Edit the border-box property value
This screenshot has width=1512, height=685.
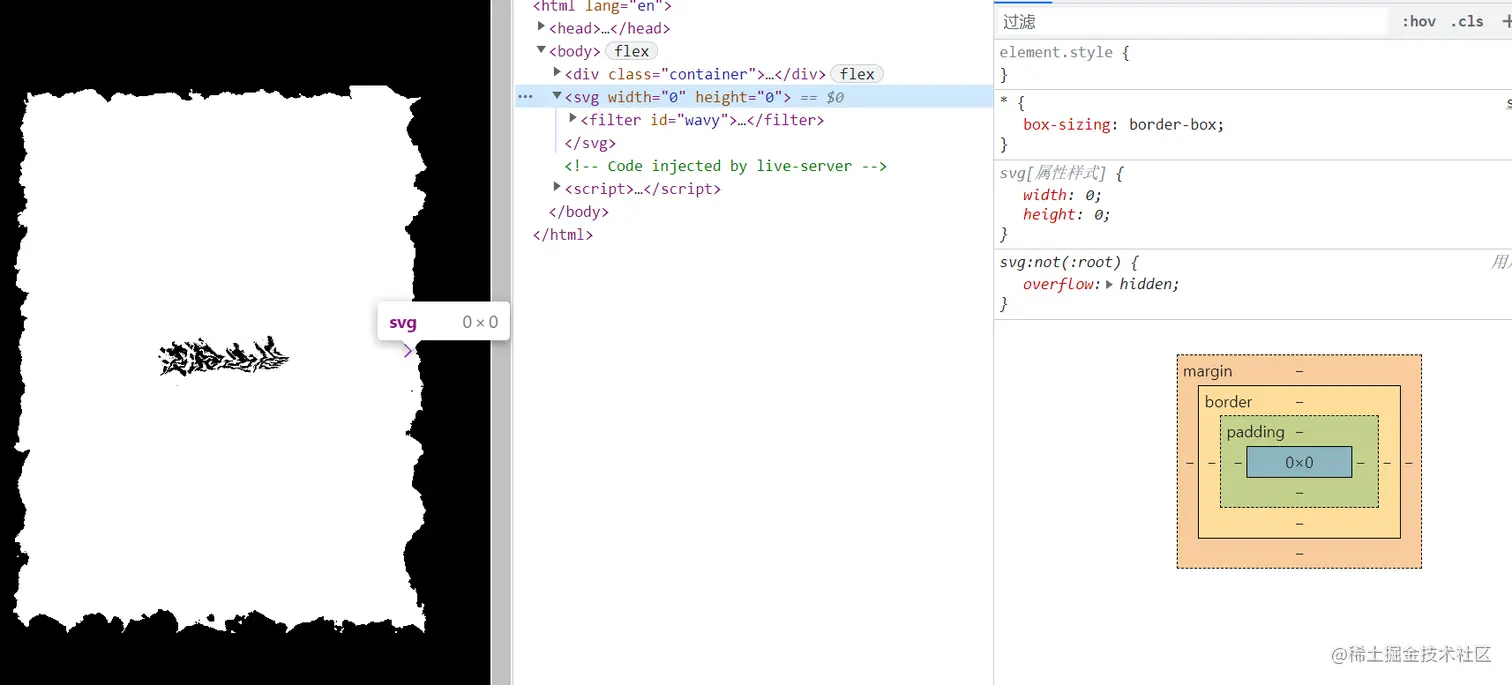tap(1172, 125)
